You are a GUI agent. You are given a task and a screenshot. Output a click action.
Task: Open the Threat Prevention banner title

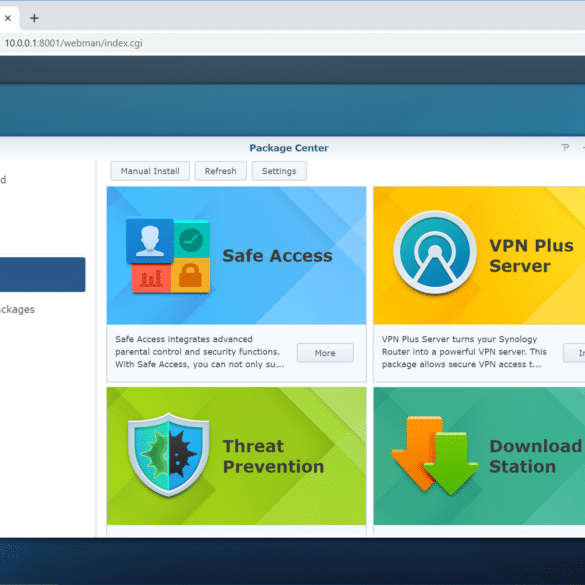[x=273, y=456]
